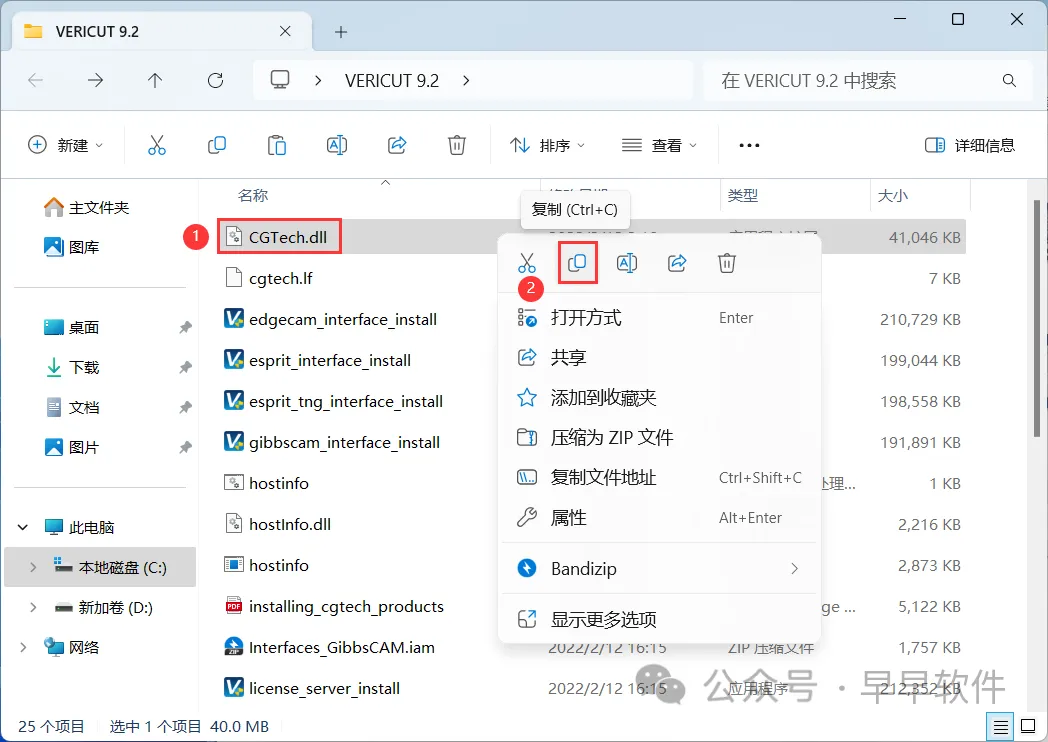Choose 打开方式 in context menu
Viewport: 1048px width, 742px height.
point(659,318)
